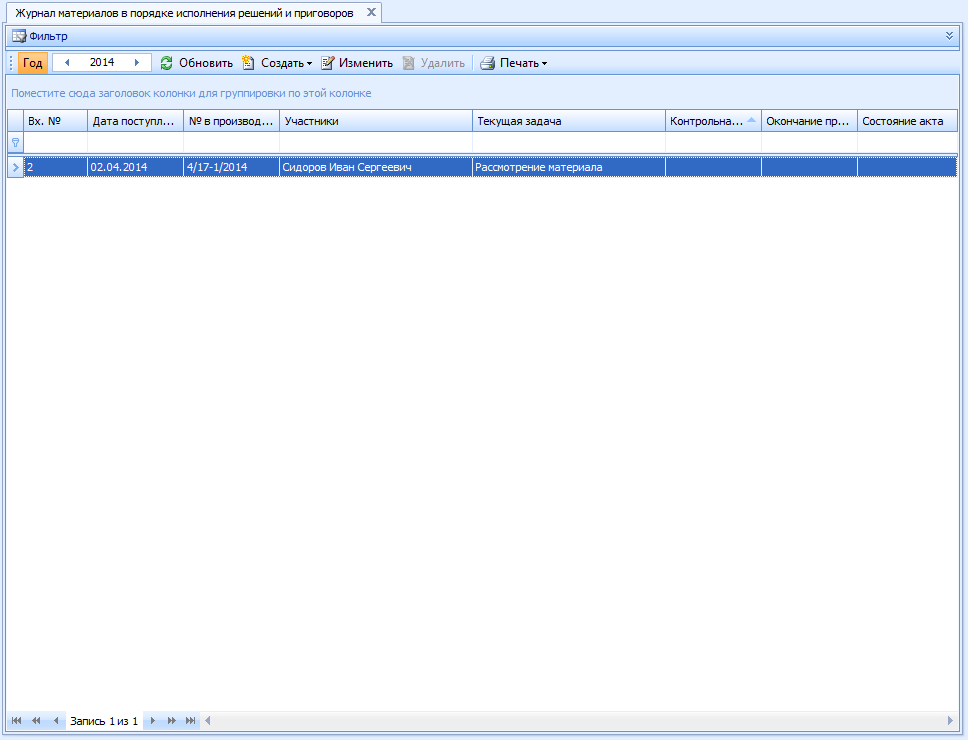Go to previous year arrow
Screen dimensions: 968x740
[x=67, y=62]
